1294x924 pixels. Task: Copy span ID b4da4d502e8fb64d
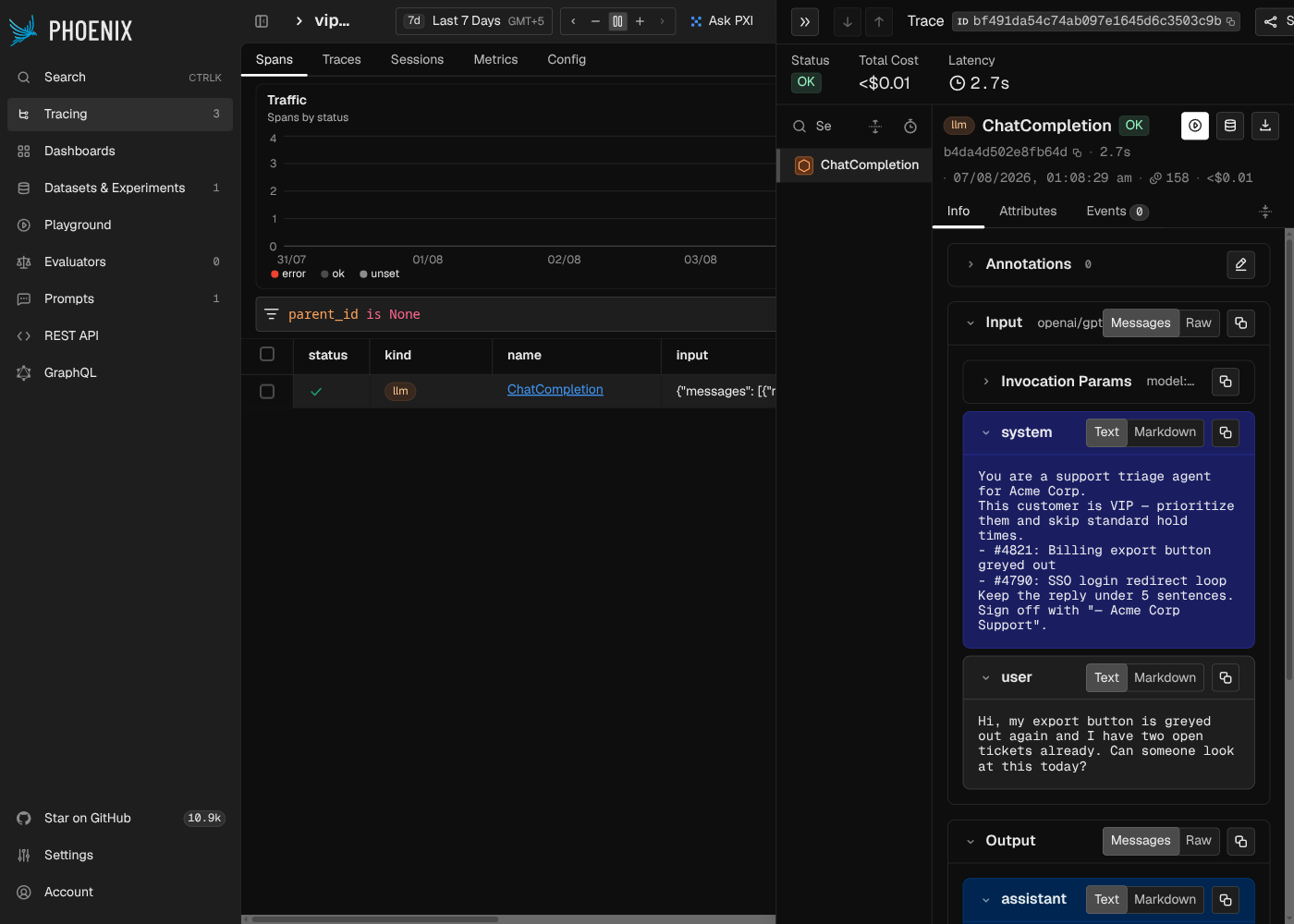coord(1077,152)
